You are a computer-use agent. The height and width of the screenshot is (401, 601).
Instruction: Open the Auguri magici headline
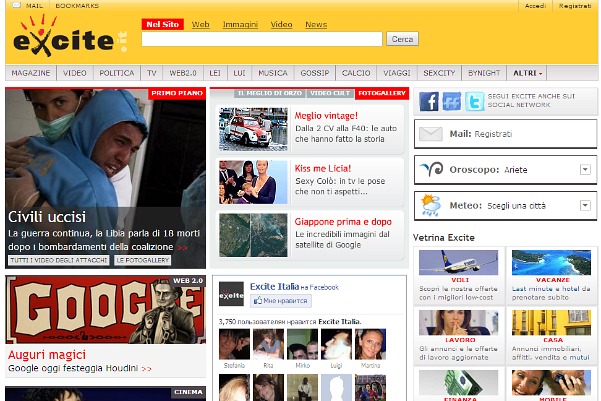[x=47, y=355]
